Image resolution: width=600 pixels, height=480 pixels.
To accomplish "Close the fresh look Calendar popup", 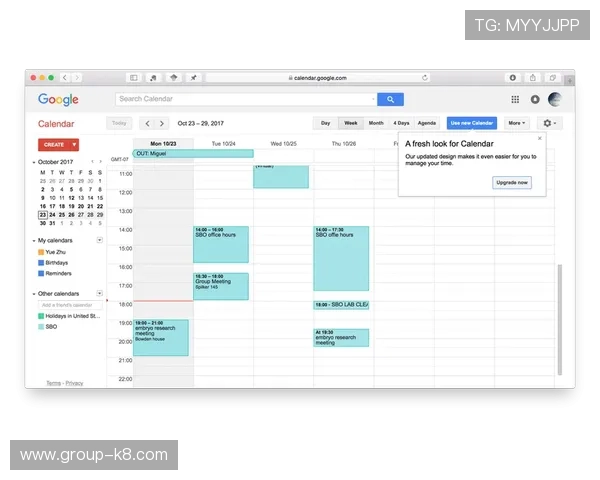I will click(540, 138).
